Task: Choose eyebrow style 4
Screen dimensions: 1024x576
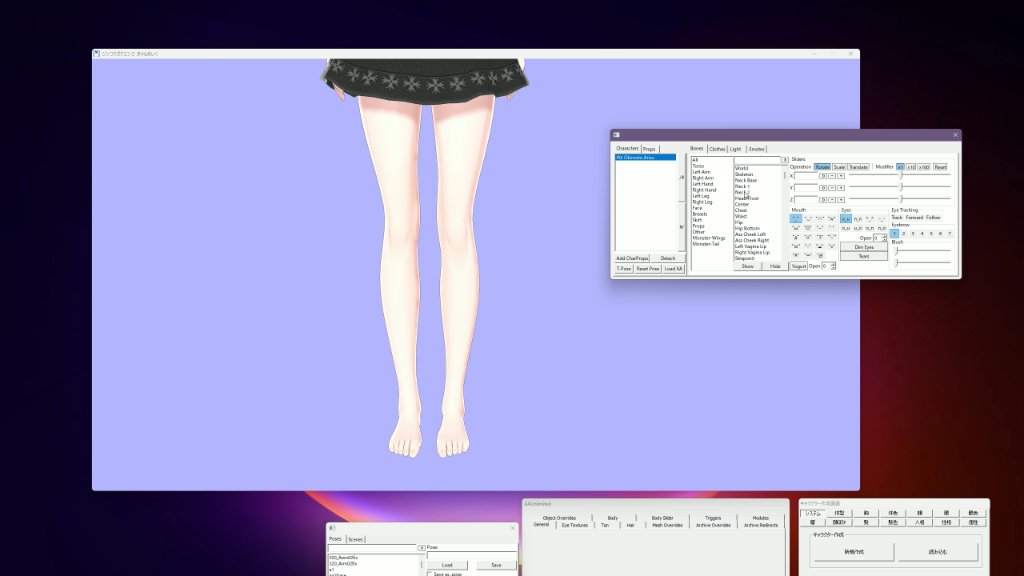Action: [922, 233]
